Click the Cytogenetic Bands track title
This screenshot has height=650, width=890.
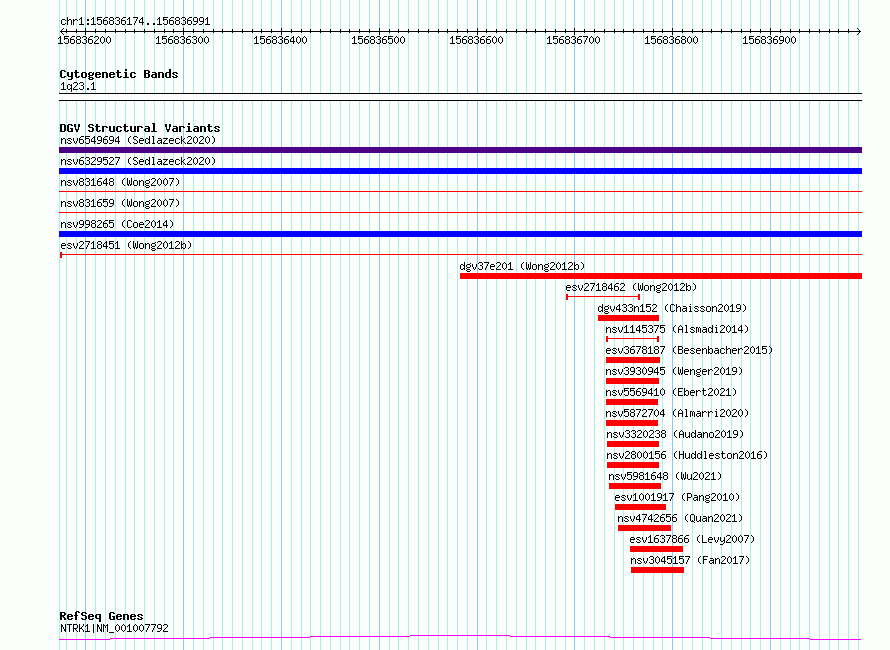[x=119, y=74]
